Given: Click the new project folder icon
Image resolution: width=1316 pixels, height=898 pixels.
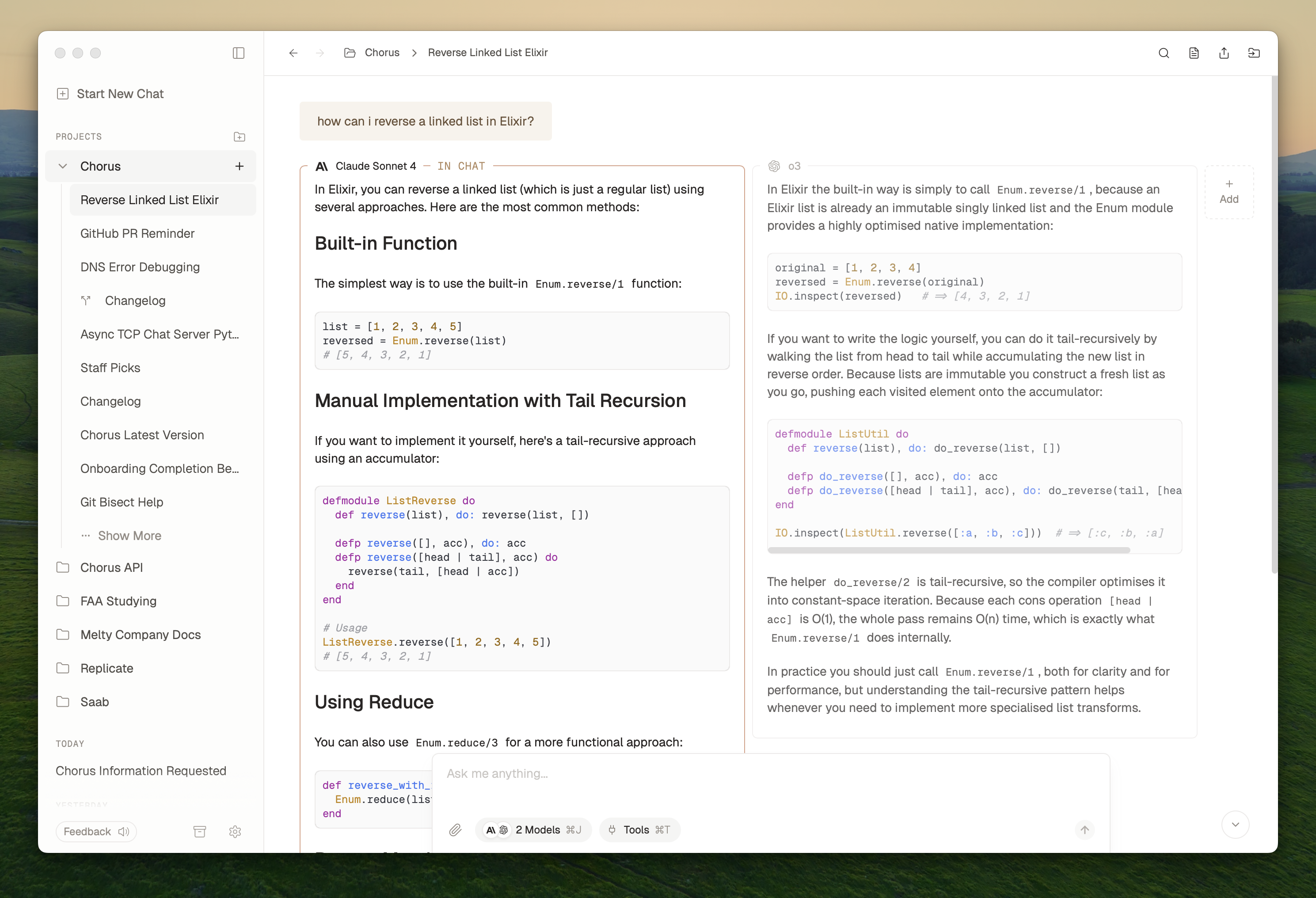Looking at the screenshot, I should click(x=240, y=137).
